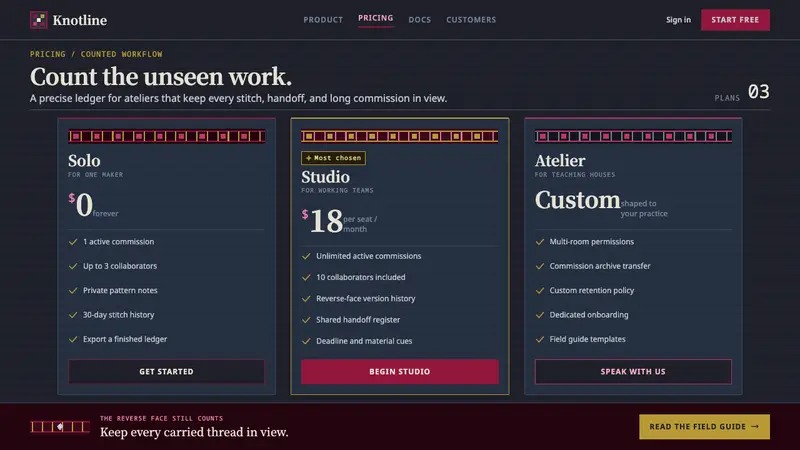Select the Pricing nav item
This screenshot has width=800, height=450.
[x=376, y=18]
